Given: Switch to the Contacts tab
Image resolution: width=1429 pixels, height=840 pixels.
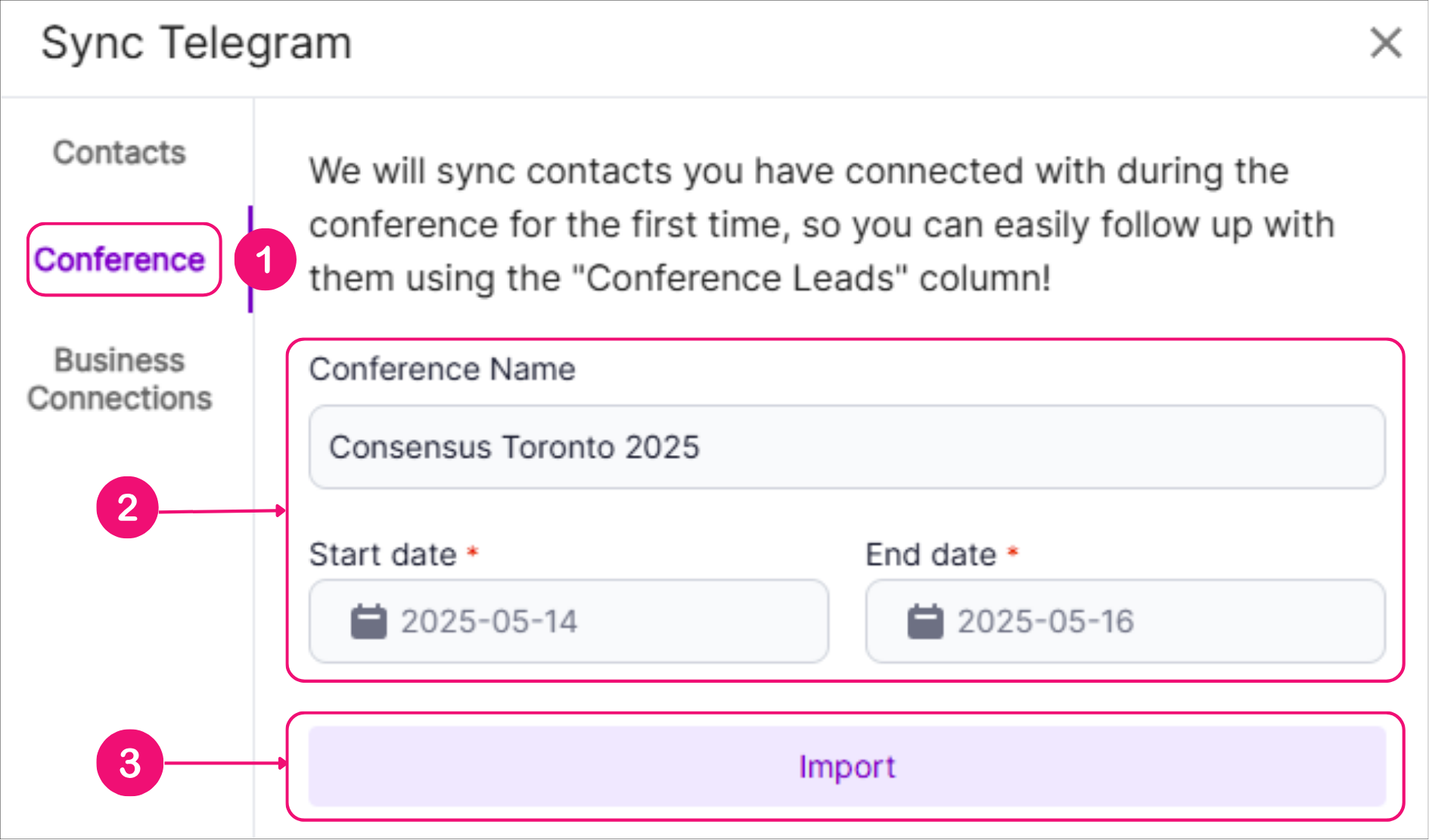Looking at the screenshot, I should (x=120, y=153).
